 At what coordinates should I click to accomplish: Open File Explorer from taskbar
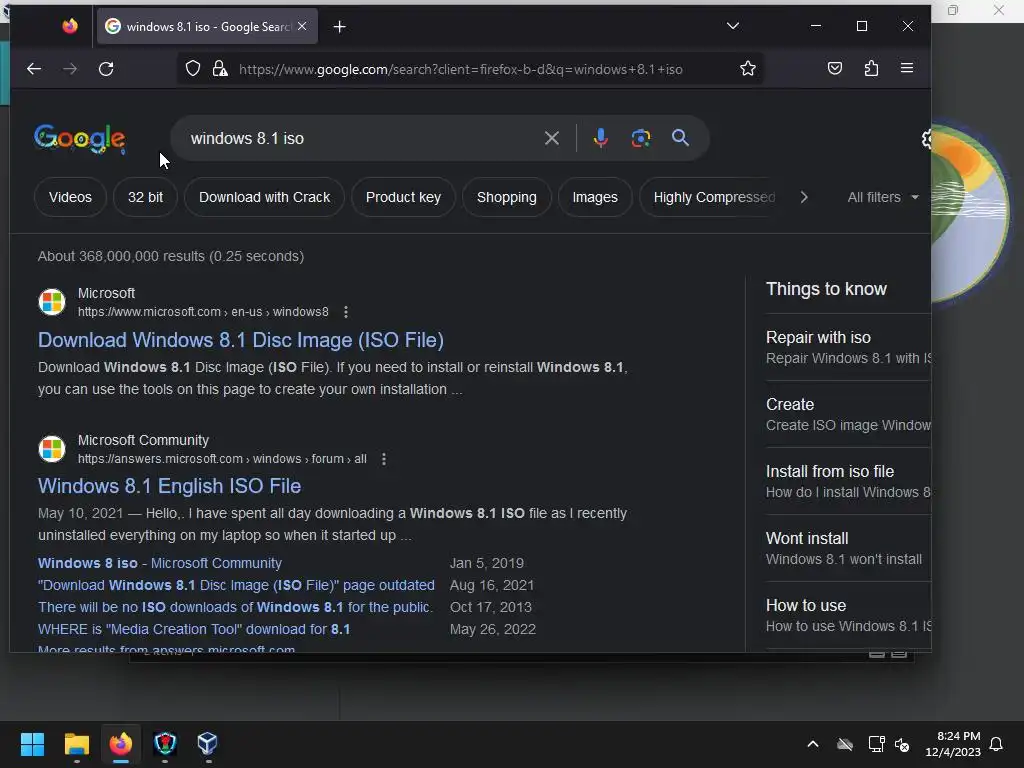[76, 744]
